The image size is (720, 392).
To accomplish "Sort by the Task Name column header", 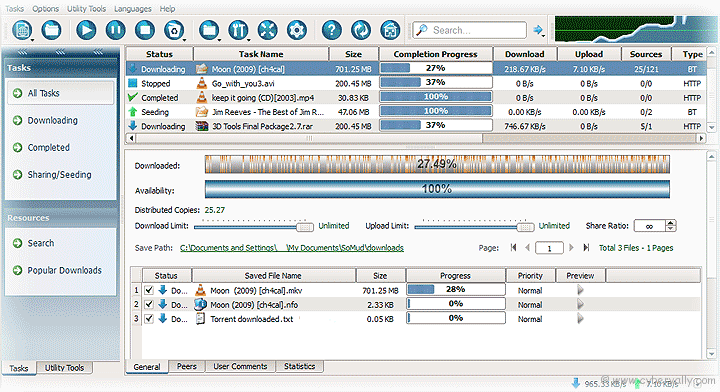I will [x=261, y=54].
